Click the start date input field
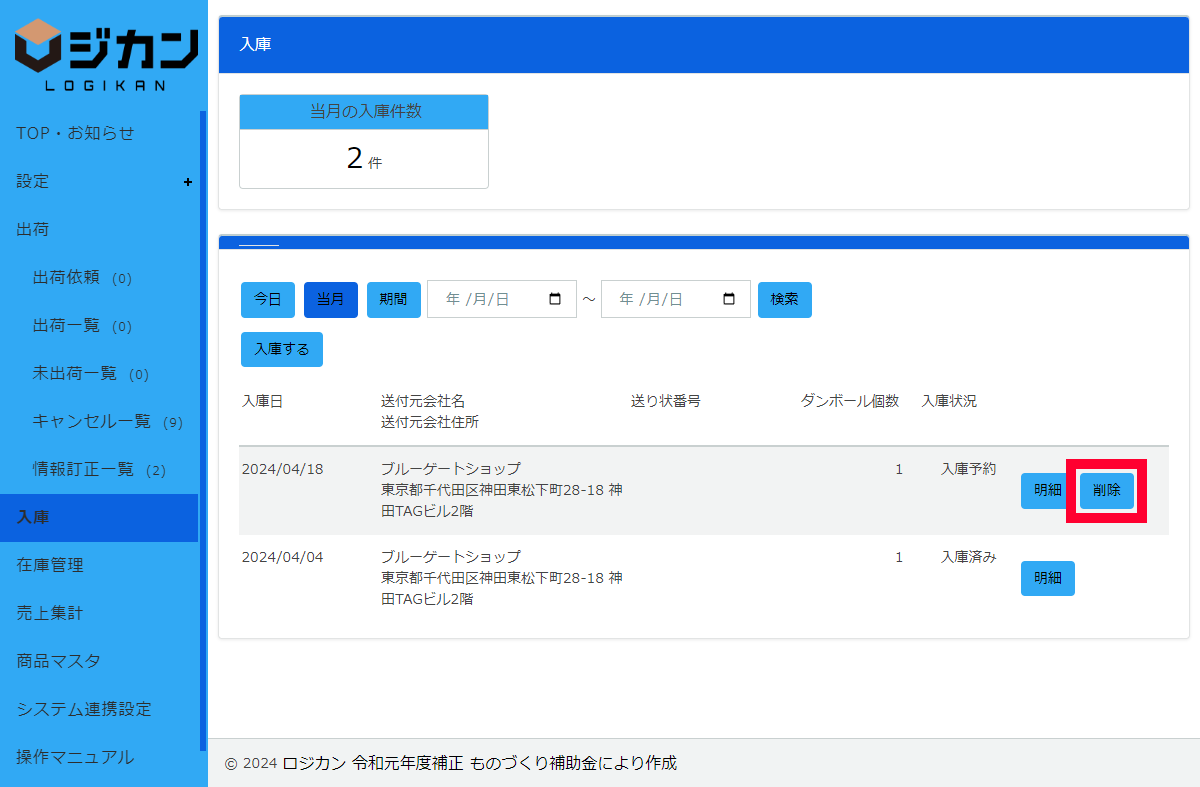Viewport: 1200px width, 787px height. pyautogui.click(x=490, y=299)
